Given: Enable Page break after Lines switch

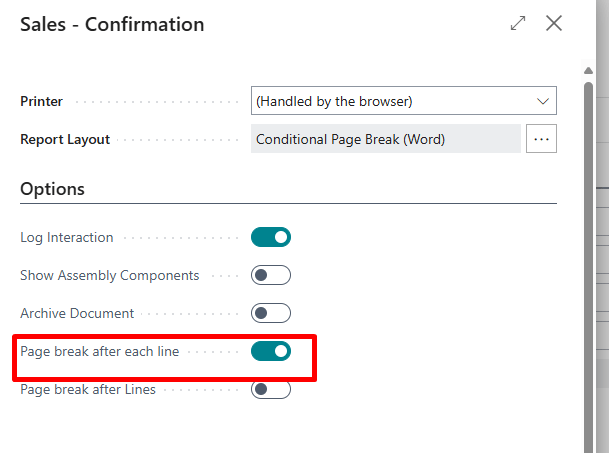Looking at the screenshot, I should point(271,389).
